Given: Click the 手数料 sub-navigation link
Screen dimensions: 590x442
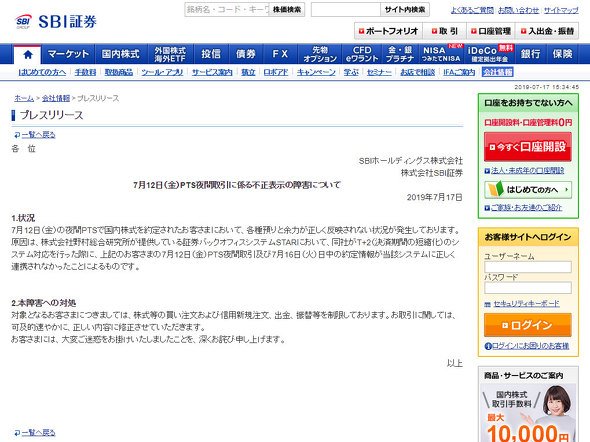Looking at the screenshot, I should pos(85,72).
